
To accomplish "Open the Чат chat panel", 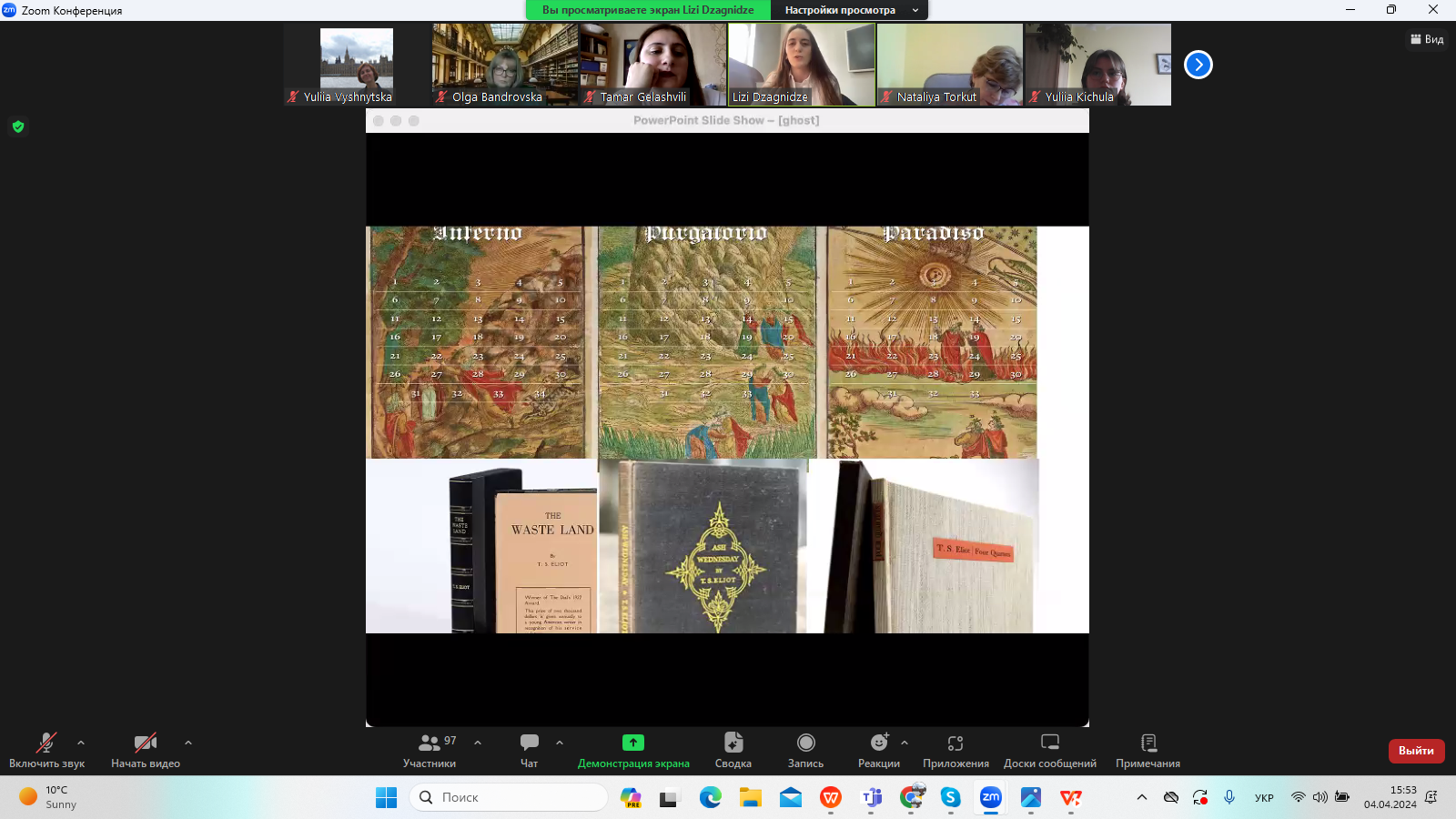I will (529, 750).
